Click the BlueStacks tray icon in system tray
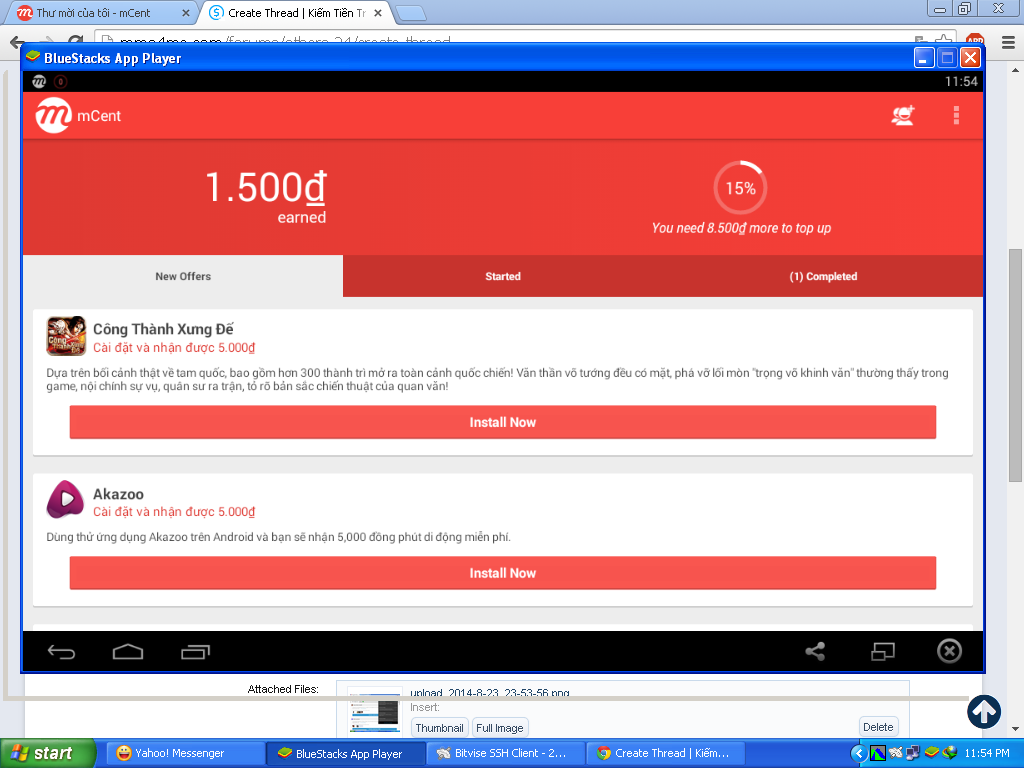1024x768 pixels. point(932,753)
